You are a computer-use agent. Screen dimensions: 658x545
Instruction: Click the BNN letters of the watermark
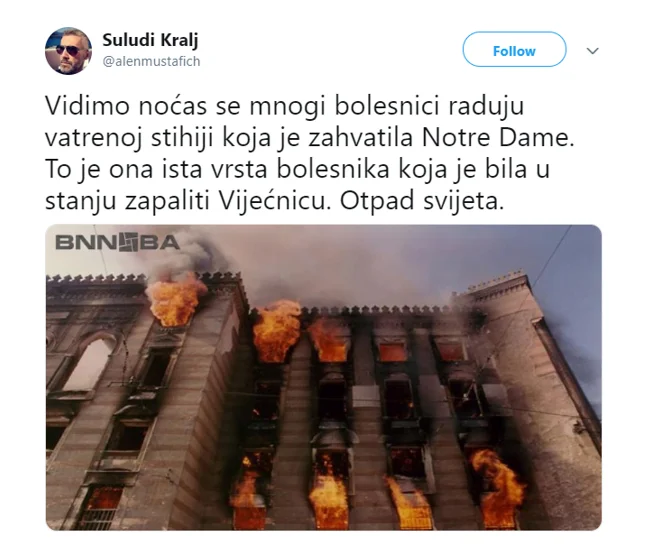click(x=87, y=243)
